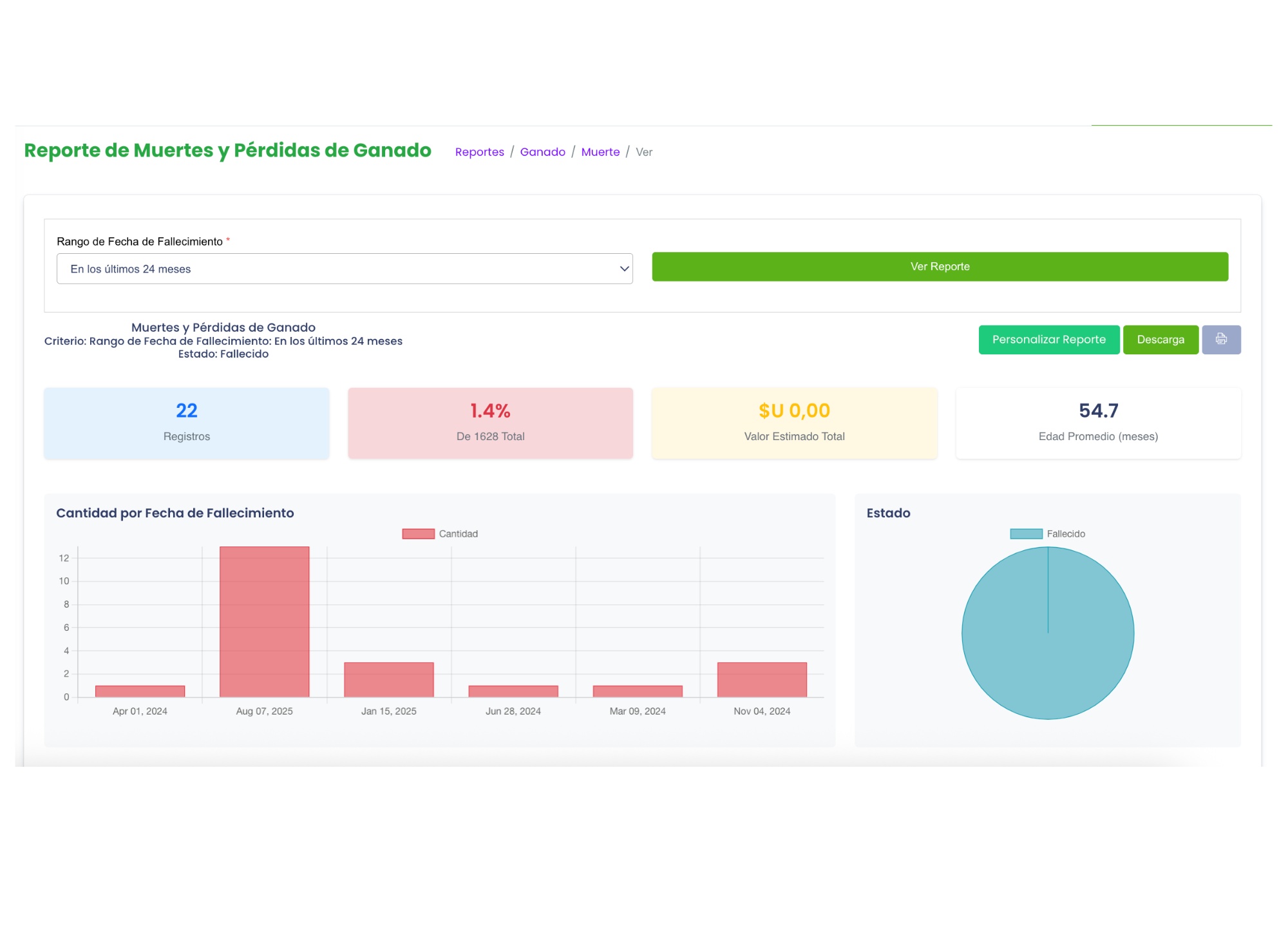Click the Jan 15, 2025 bar

388,680
